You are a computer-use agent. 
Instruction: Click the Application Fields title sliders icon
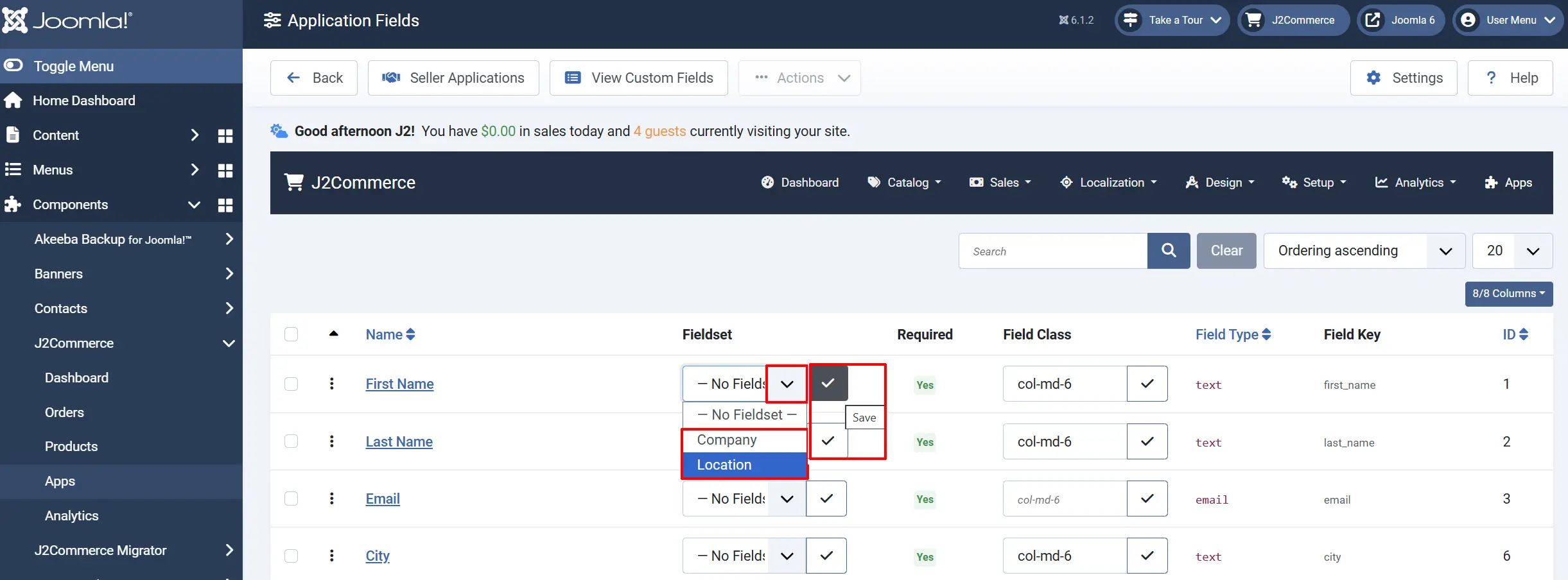[272, 21]
